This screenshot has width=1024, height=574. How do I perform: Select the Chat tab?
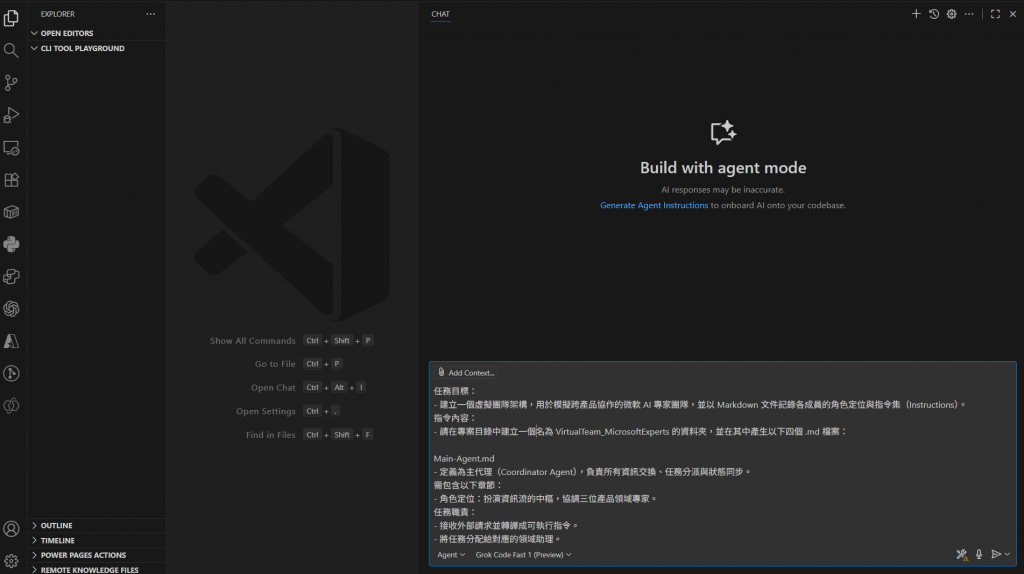point(440,14)
